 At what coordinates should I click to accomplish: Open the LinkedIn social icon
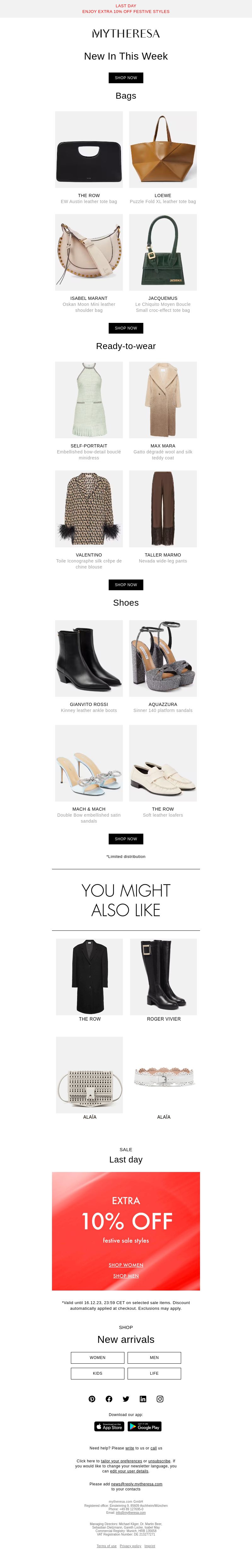pyautogui.click(x=143, y=1399)
